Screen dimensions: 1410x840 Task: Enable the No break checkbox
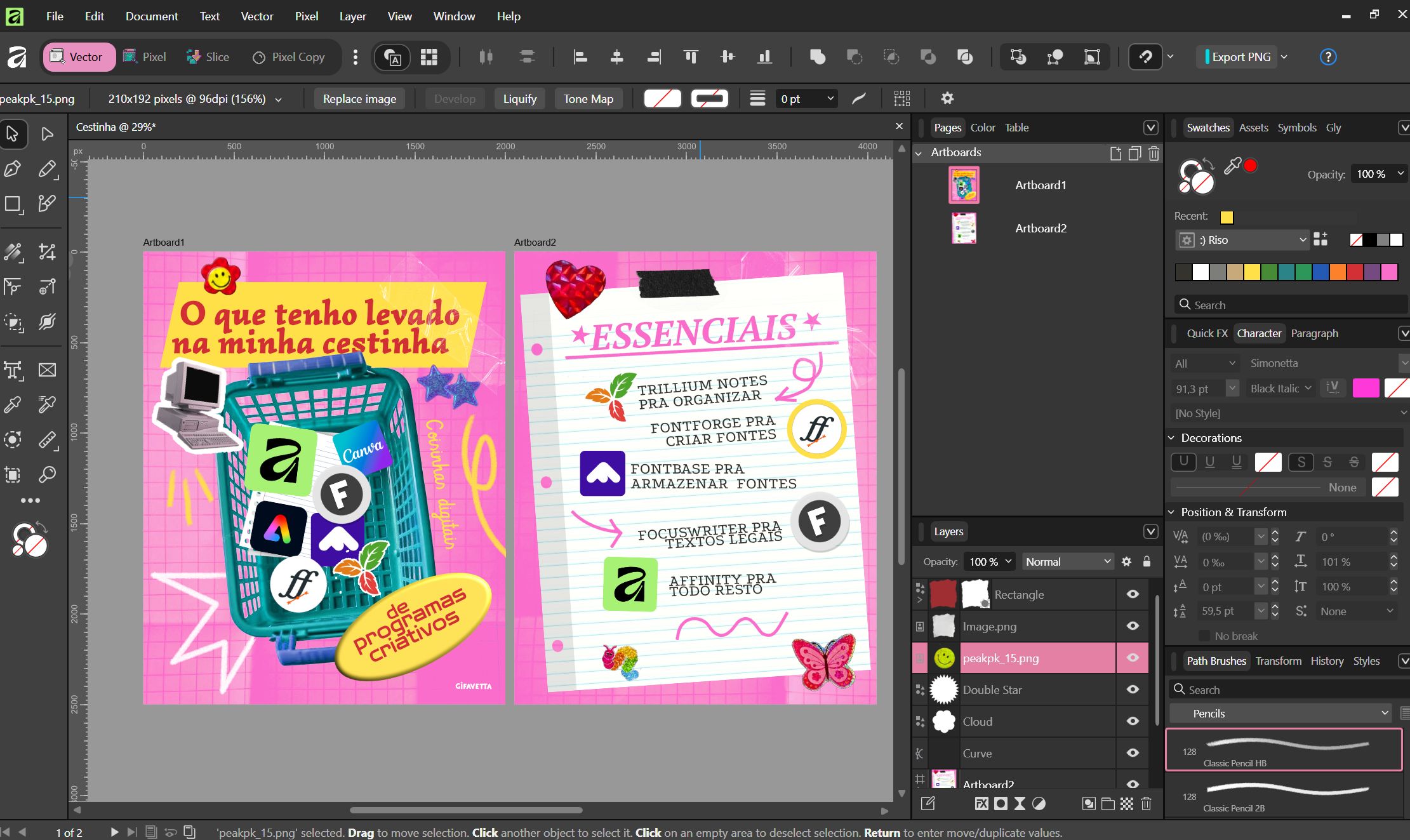pos(1204,636)
